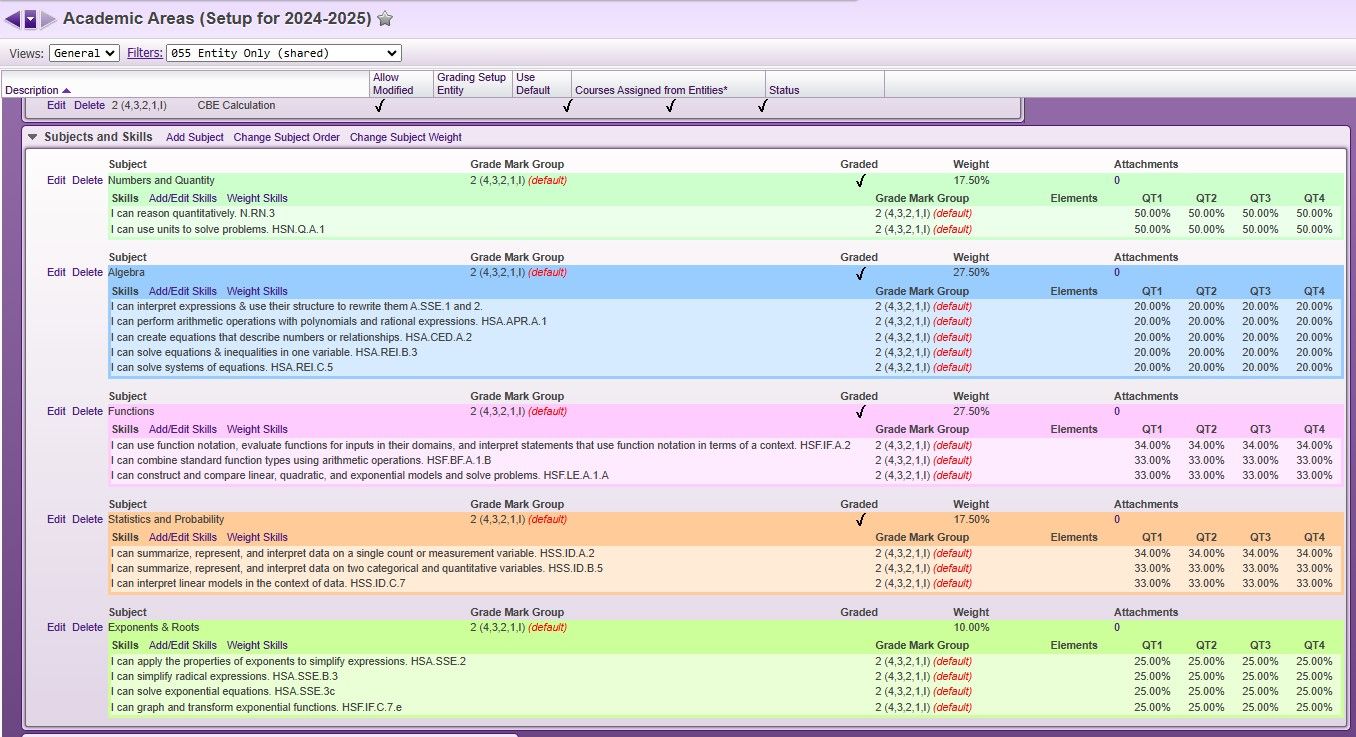Click Graded checkmark for Numbers and Quantity
Viewport: 1356px width, 737px height.
(860, 181)
